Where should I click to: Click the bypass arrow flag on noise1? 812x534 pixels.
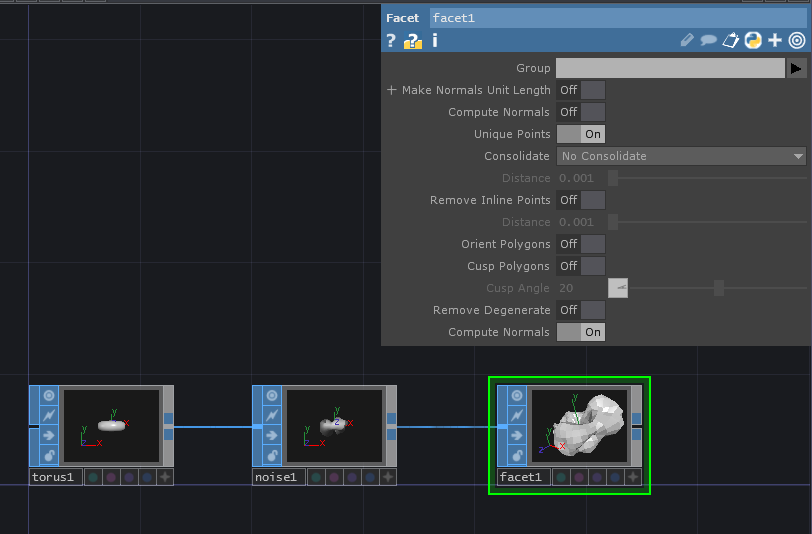[271, 435]
